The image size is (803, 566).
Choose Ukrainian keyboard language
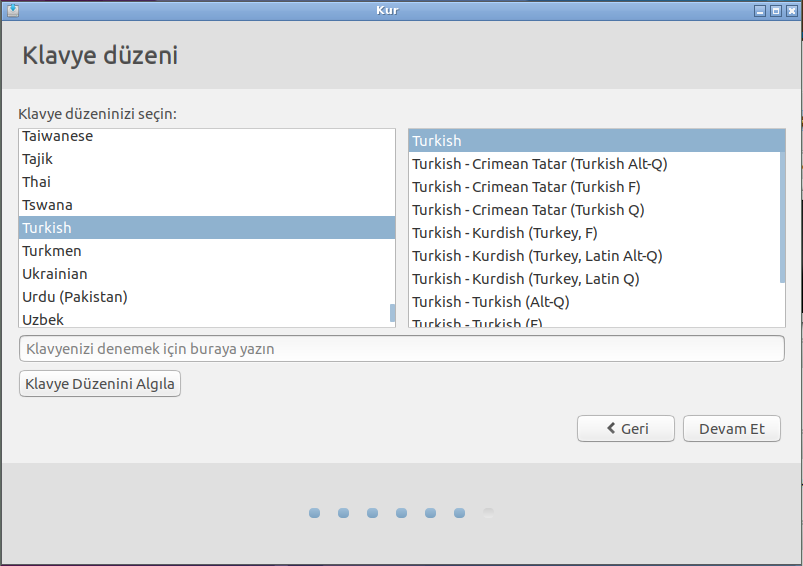pyautogui.click(x=55, y=274)
